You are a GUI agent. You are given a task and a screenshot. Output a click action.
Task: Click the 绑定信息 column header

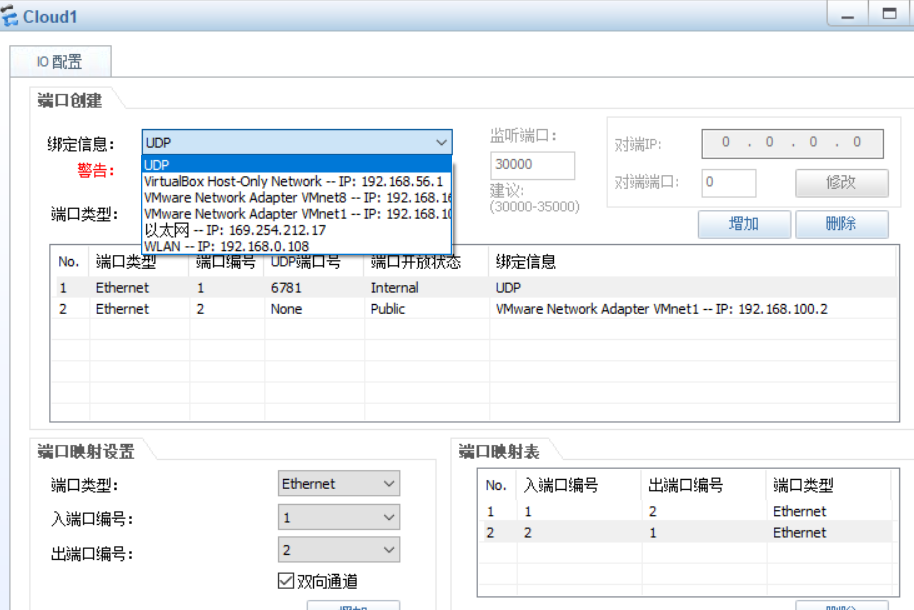point(692,261)
